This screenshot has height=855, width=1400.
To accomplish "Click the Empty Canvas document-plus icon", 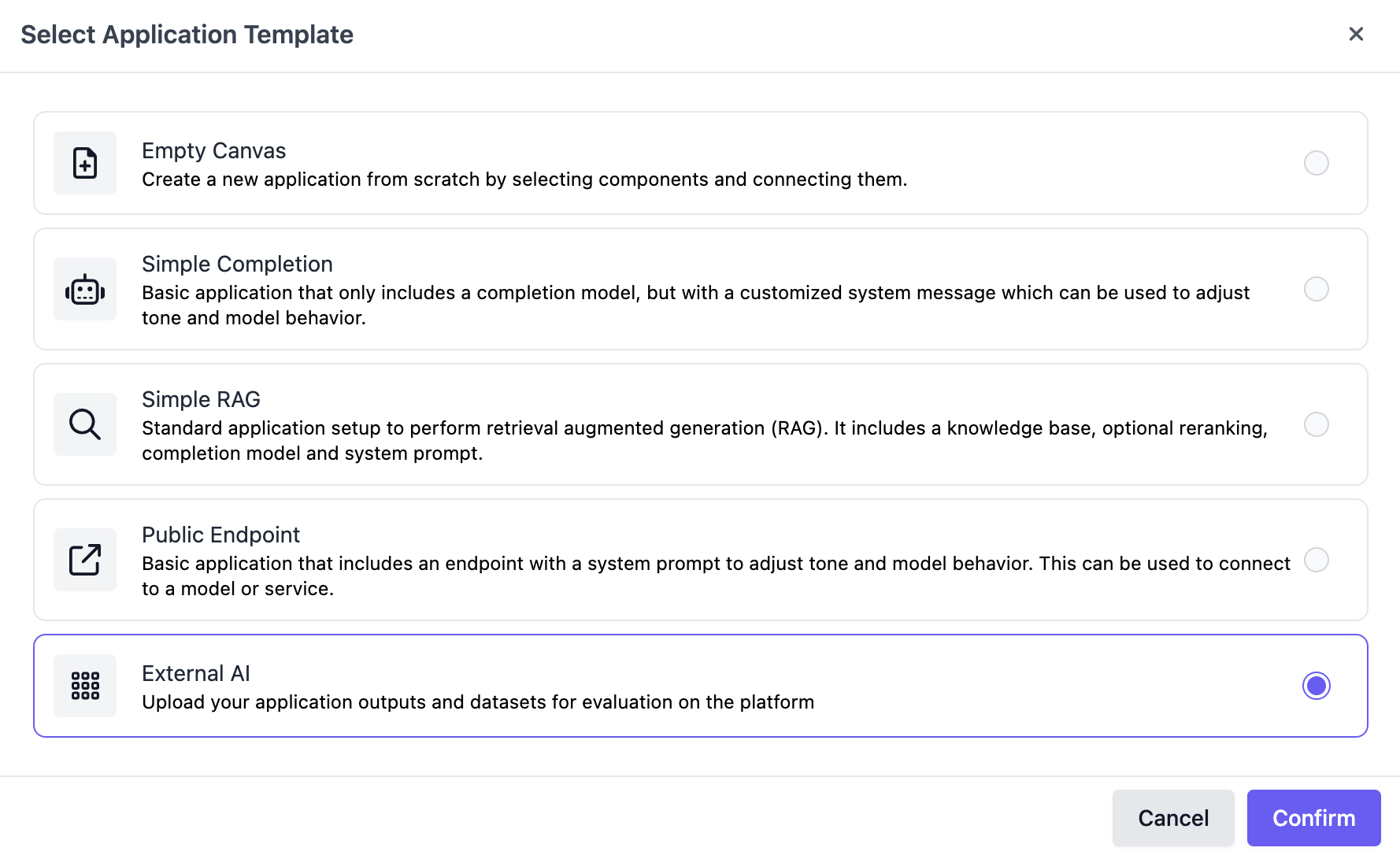I will pos(85,163).
